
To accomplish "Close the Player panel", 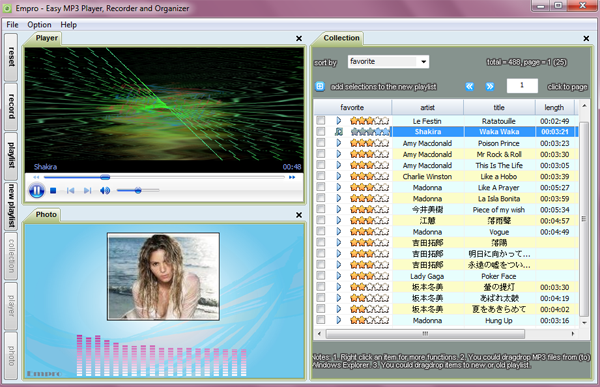I will 299,38.
